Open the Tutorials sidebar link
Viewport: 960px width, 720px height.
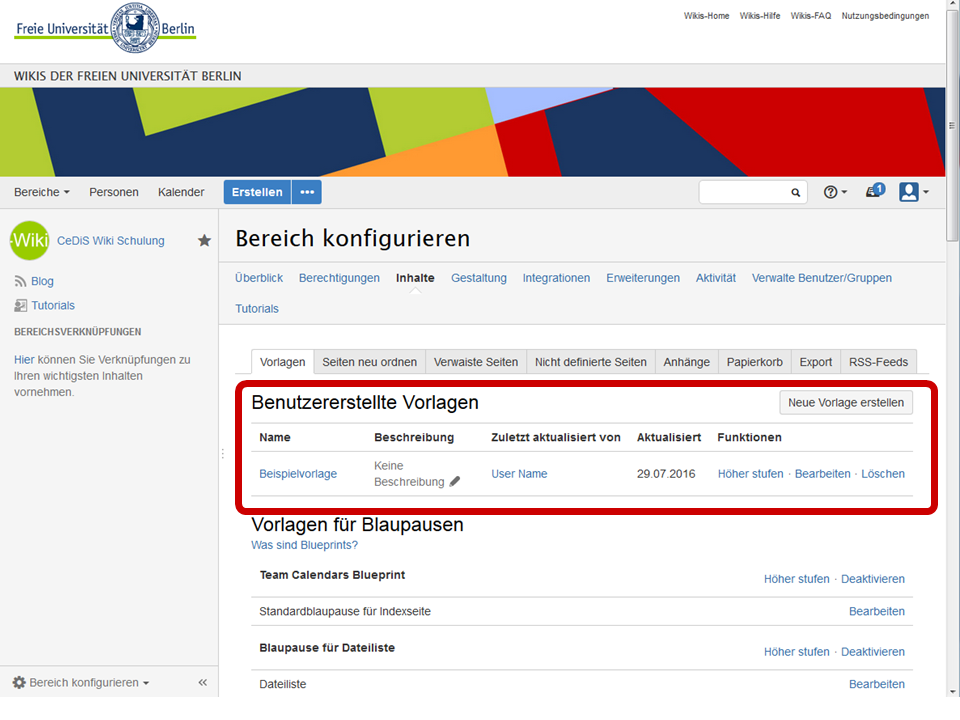pyautogui.click(x=53, y=306)
